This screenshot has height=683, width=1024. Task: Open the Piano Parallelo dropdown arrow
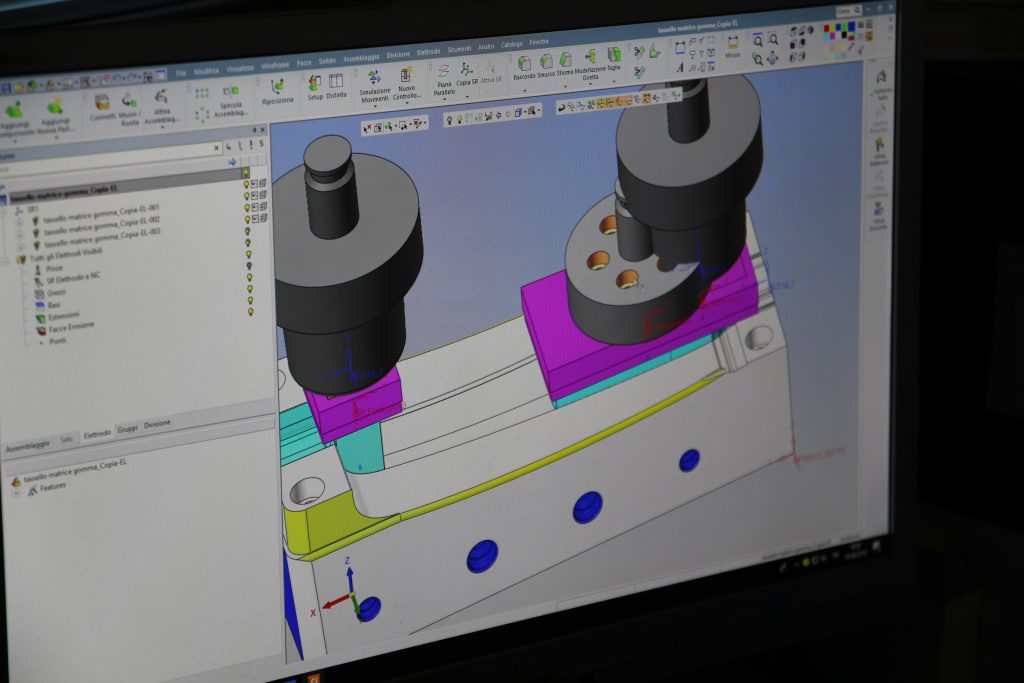[444, 99]
